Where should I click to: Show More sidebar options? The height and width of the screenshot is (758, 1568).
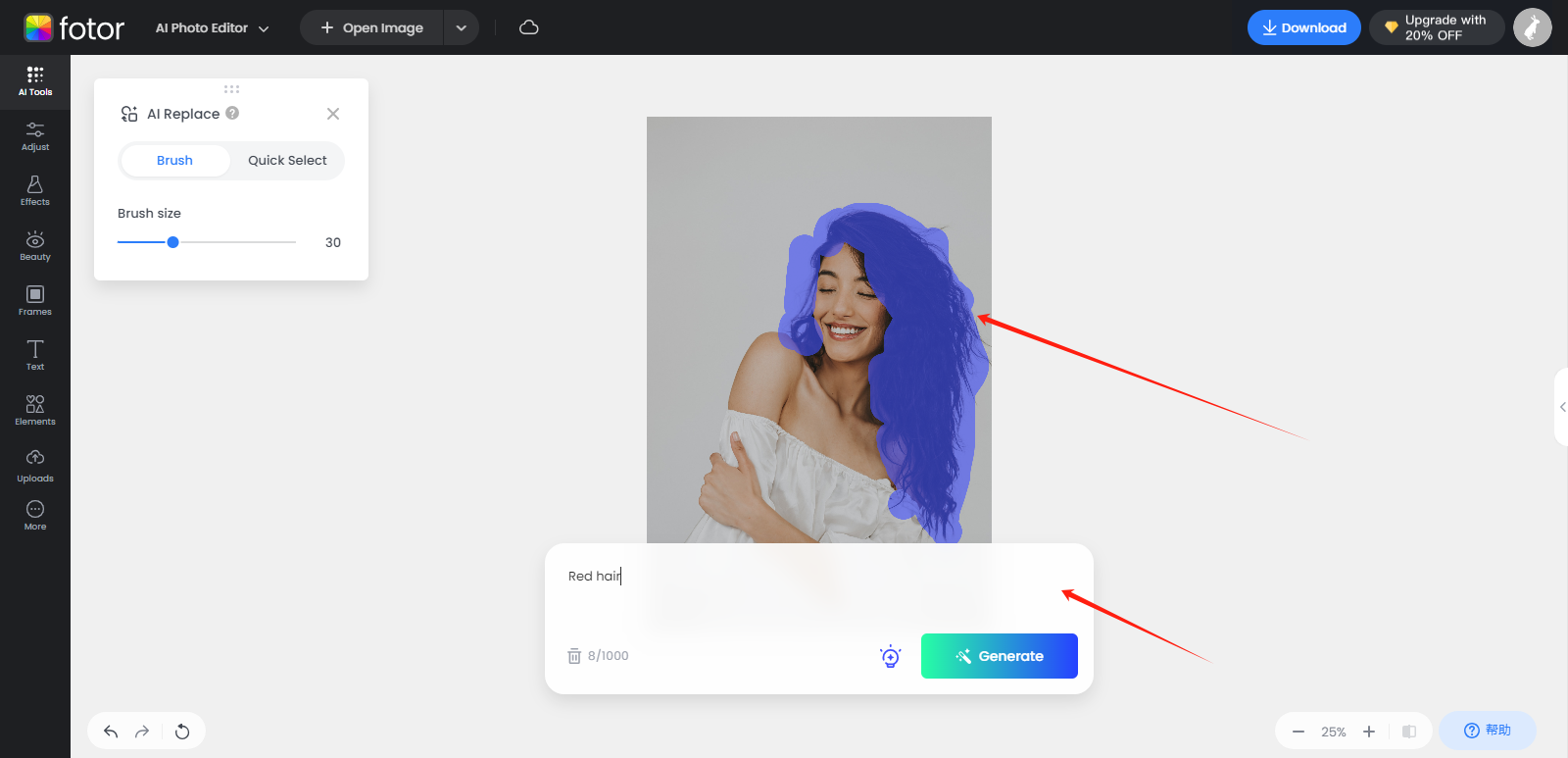[35, 516]
